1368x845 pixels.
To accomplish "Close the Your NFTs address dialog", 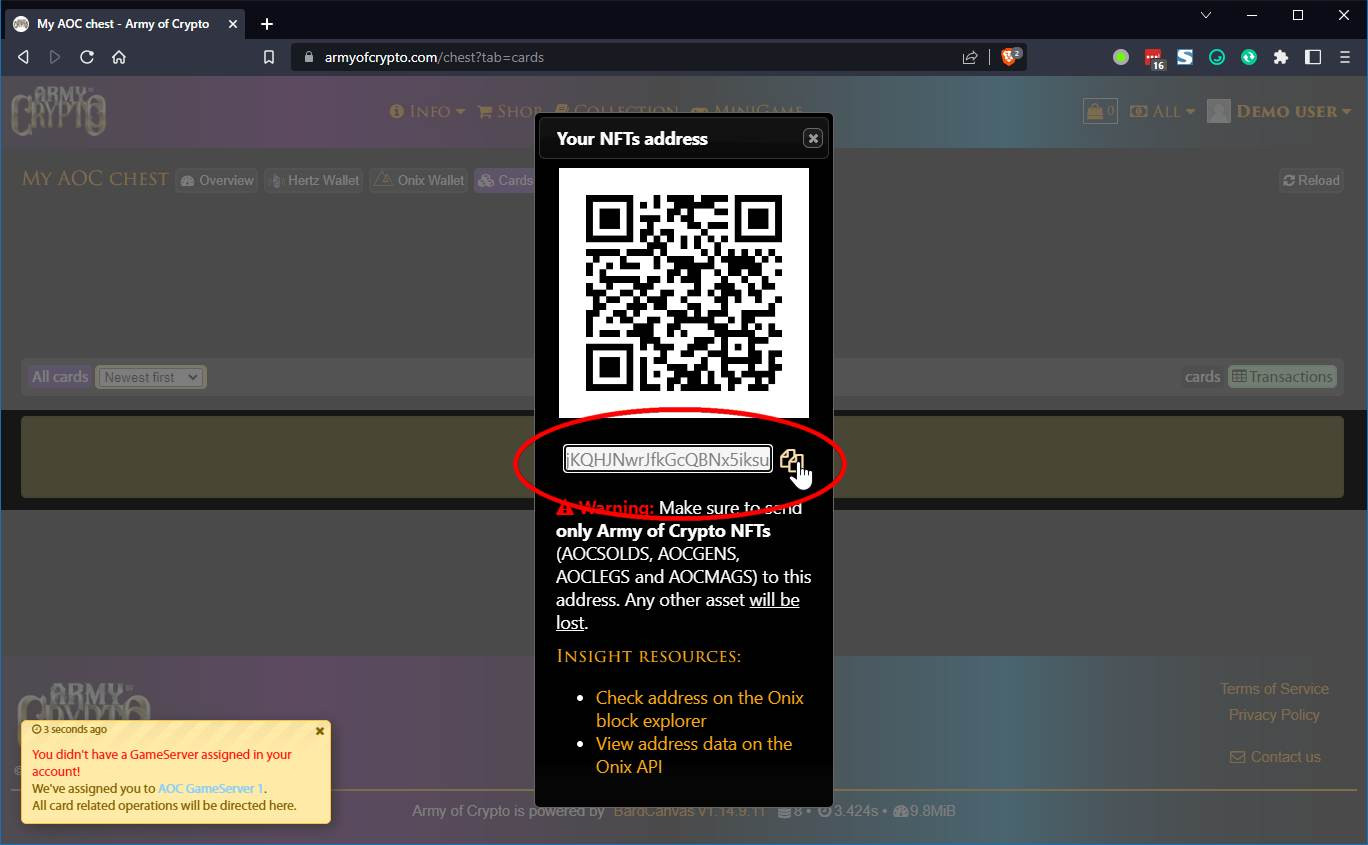I will tap(813, 139).
